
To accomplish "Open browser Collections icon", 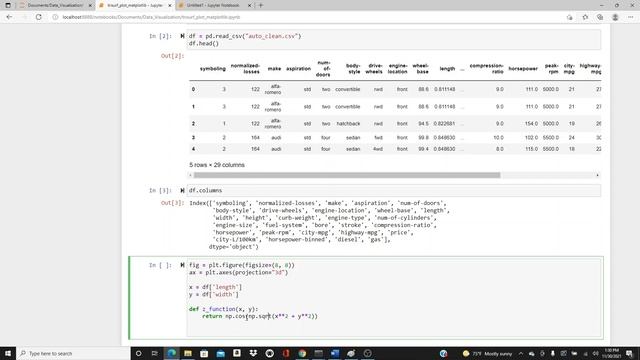I will (x=600, y=17).
